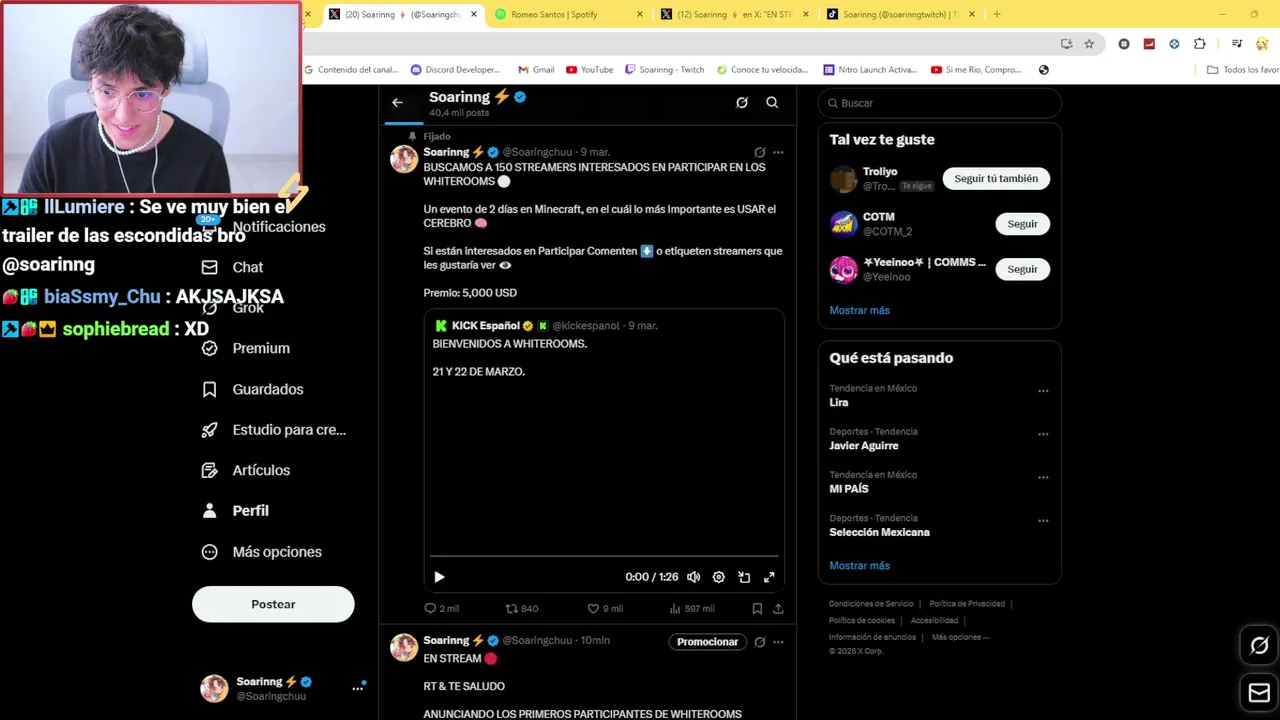Reply to the pinned post with 2 mil comments
1280x720 pixels.
441,608
